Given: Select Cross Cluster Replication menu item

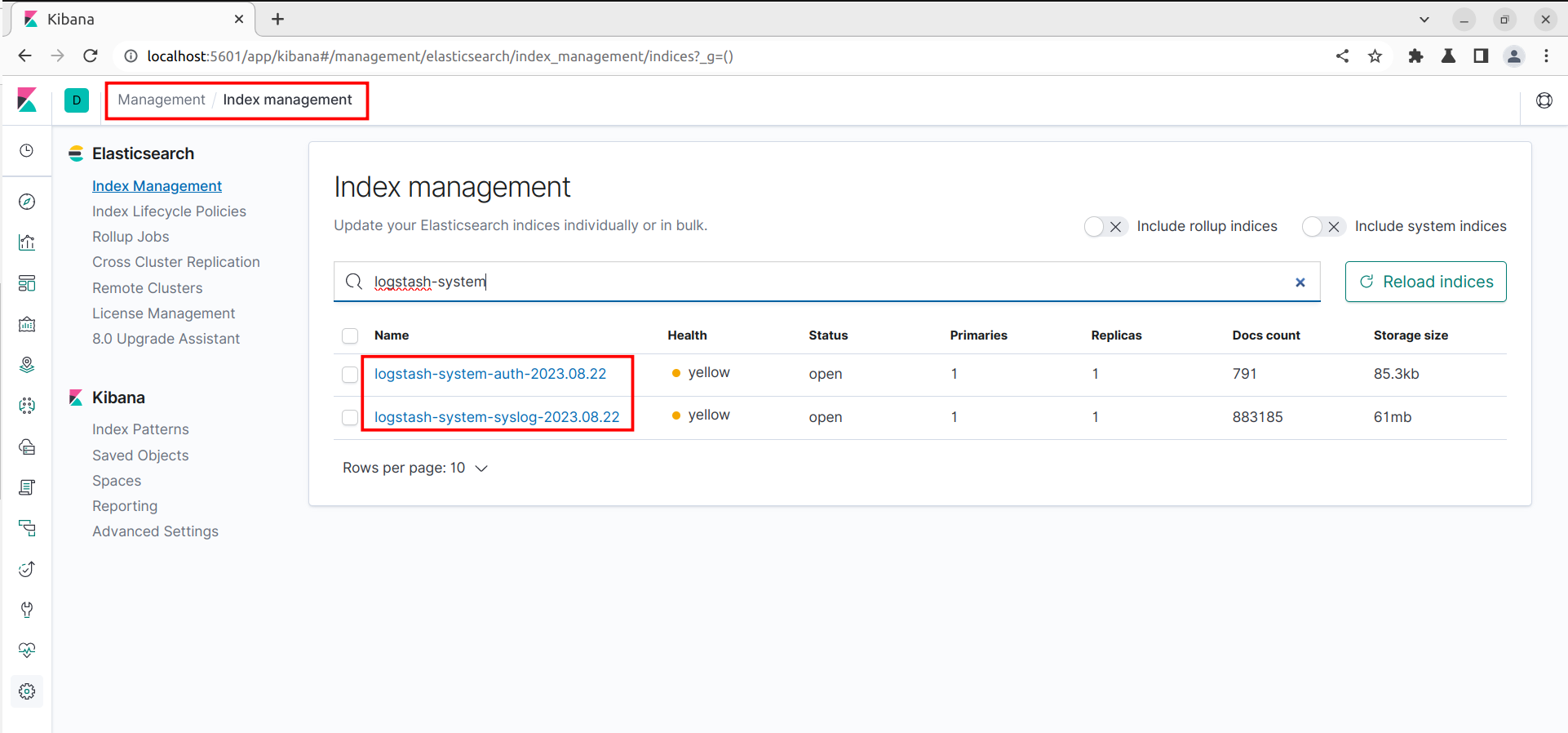Looking at the screenshot, I should point(176,262).
